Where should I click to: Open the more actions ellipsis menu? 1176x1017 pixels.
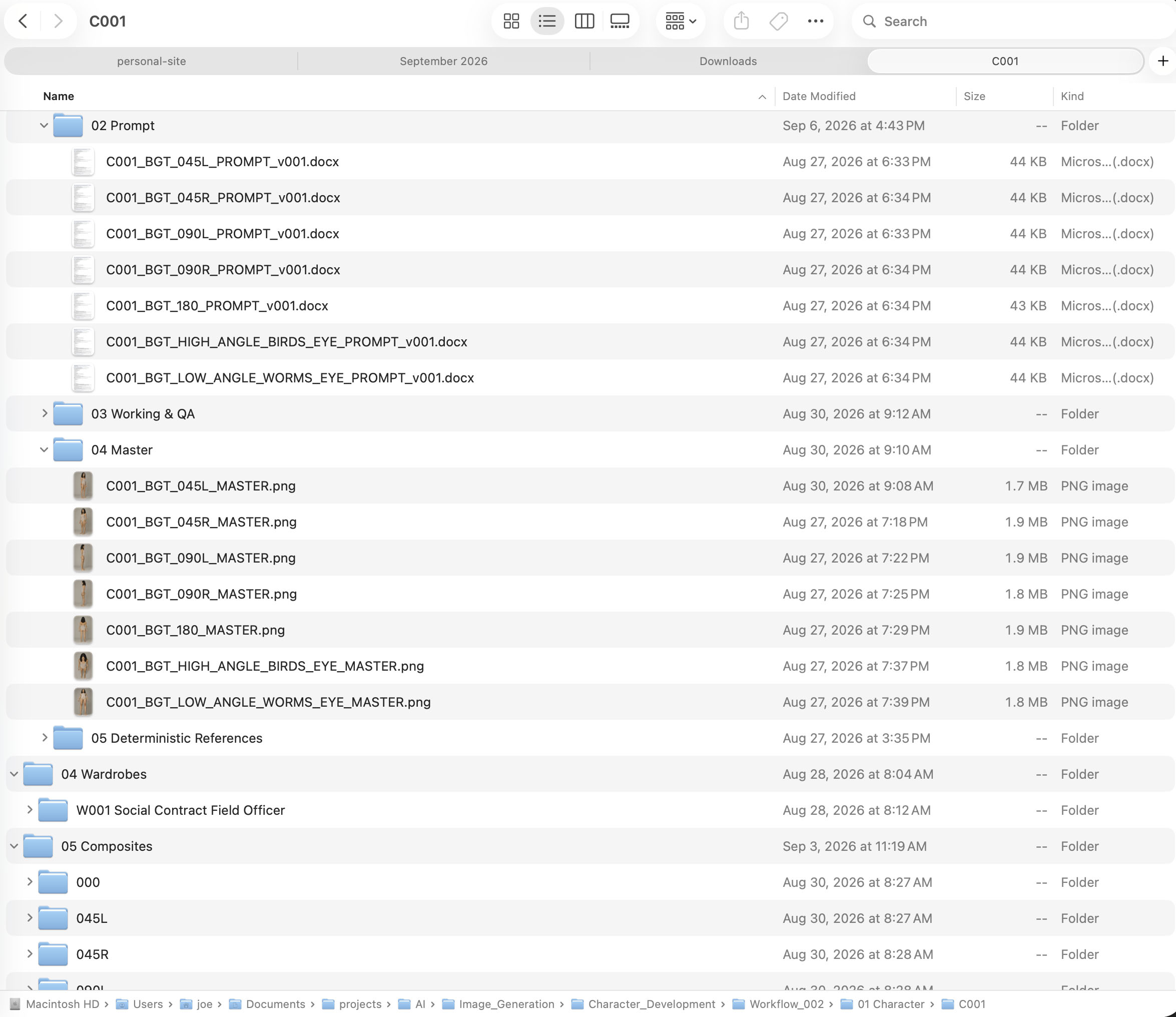pyautogui.click(x=816, y=21)
